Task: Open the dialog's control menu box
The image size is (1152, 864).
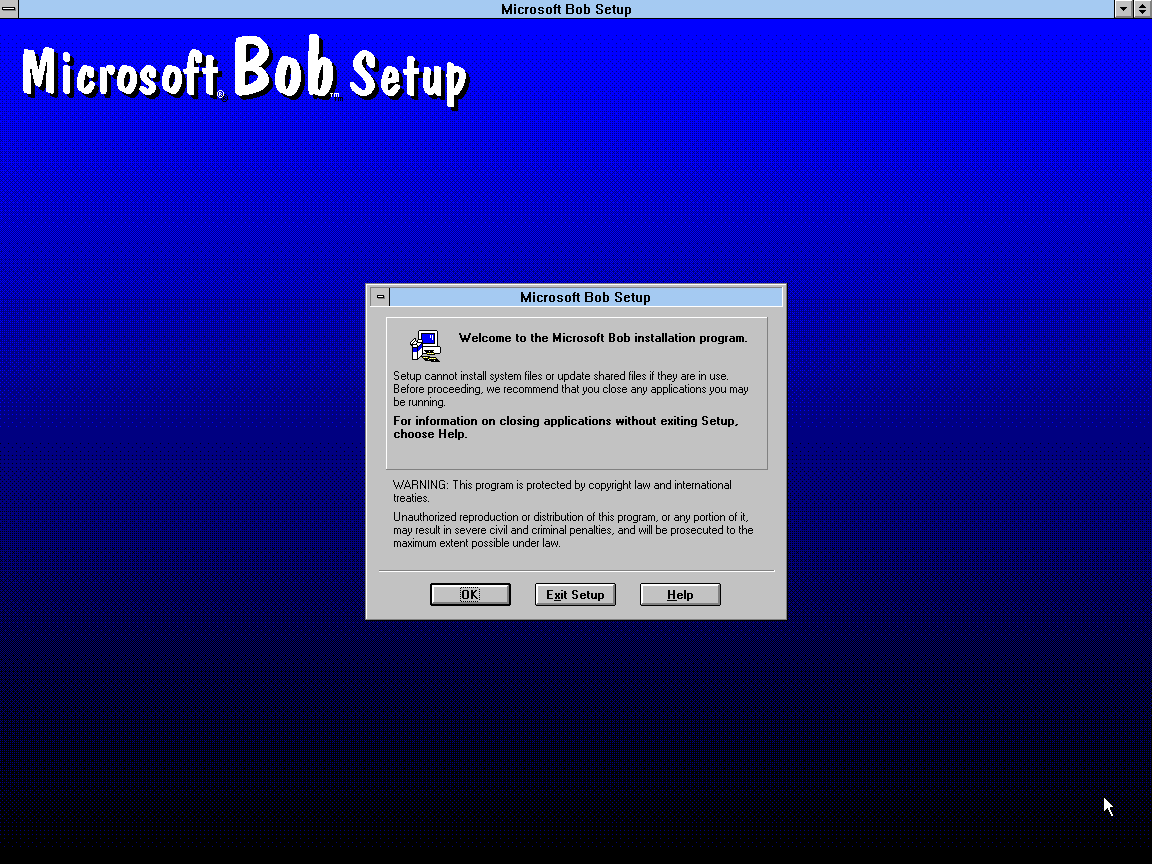Action: pyautogui.click(x=380, y=297)
